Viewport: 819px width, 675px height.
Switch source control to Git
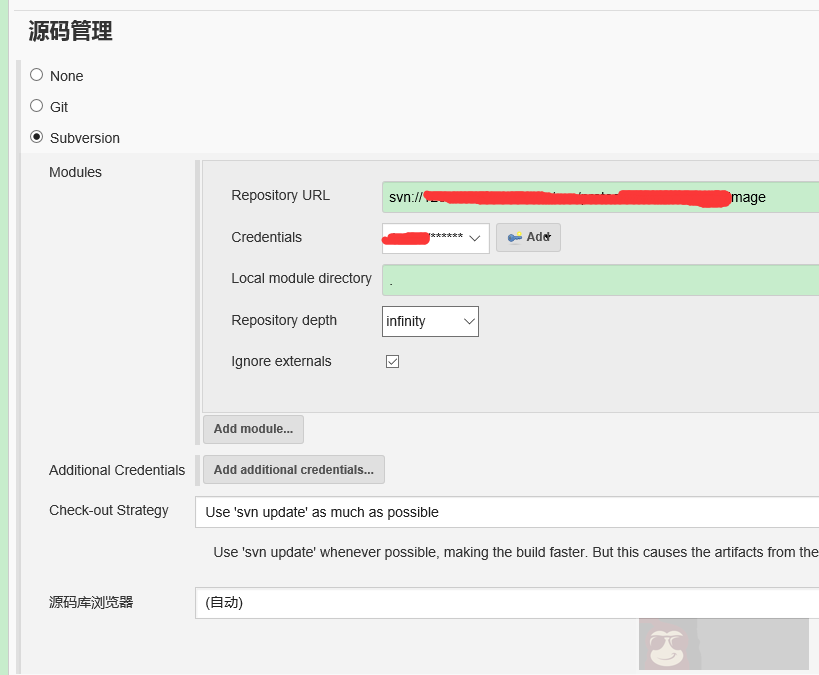coord(36,106)
